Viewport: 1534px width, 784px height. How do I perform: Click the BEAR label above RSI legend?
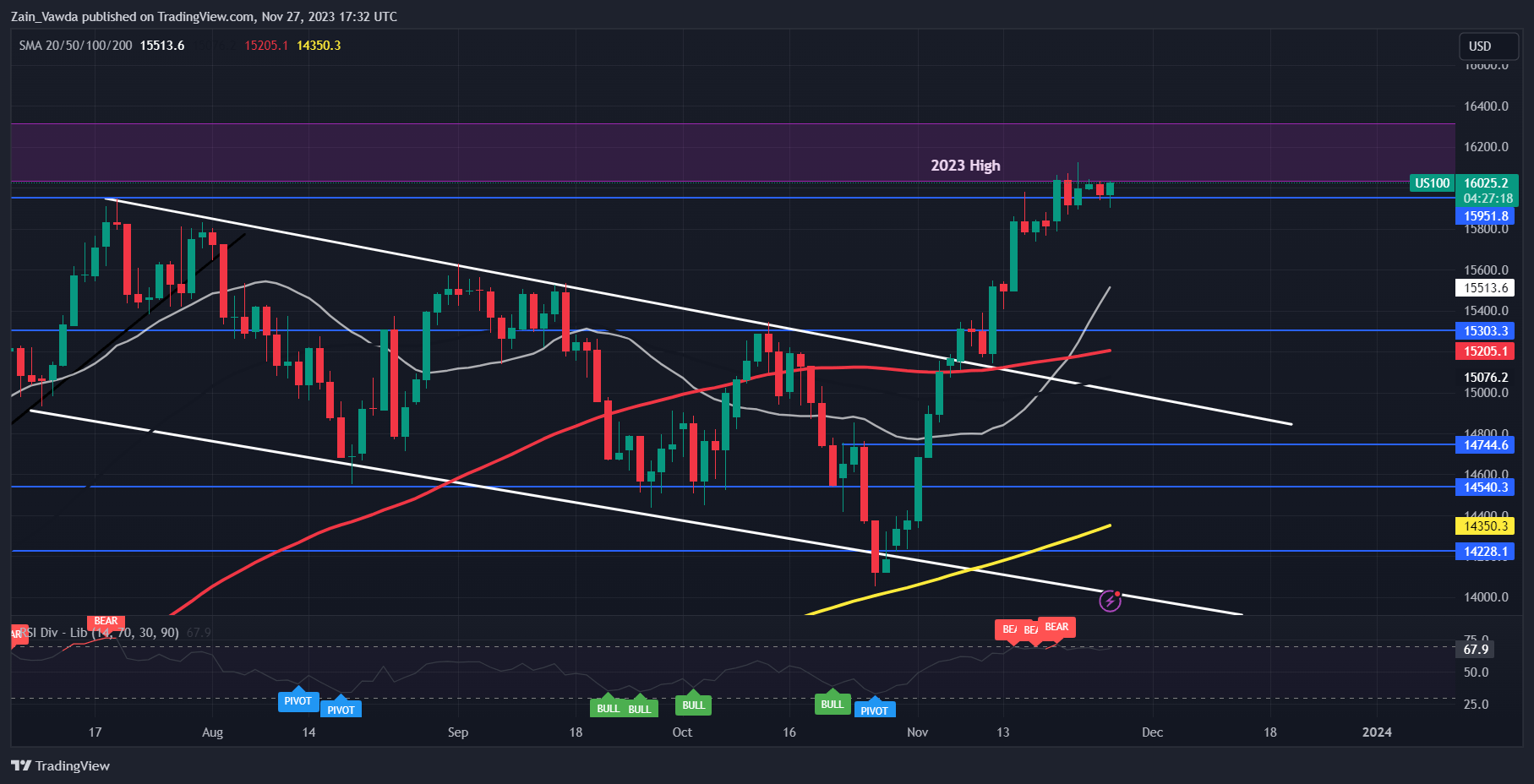(106, 621)
